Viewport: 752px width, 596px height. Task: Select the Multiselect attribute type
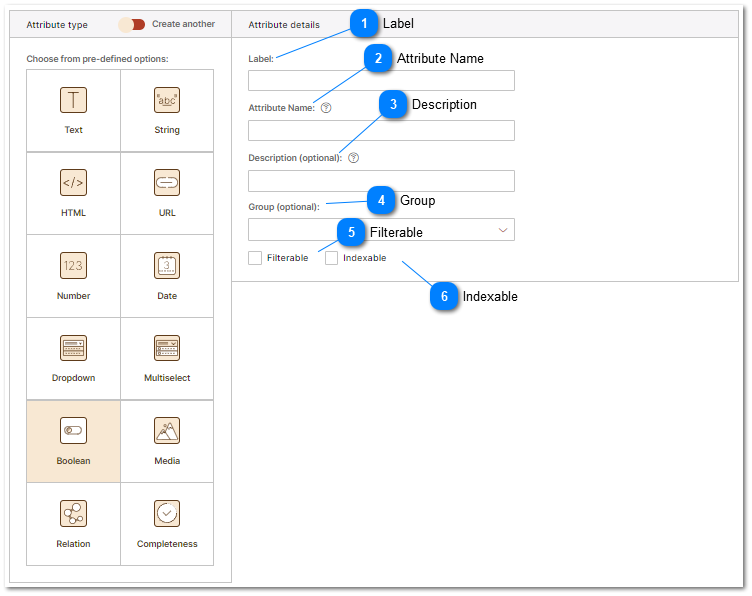click(167, 349)
